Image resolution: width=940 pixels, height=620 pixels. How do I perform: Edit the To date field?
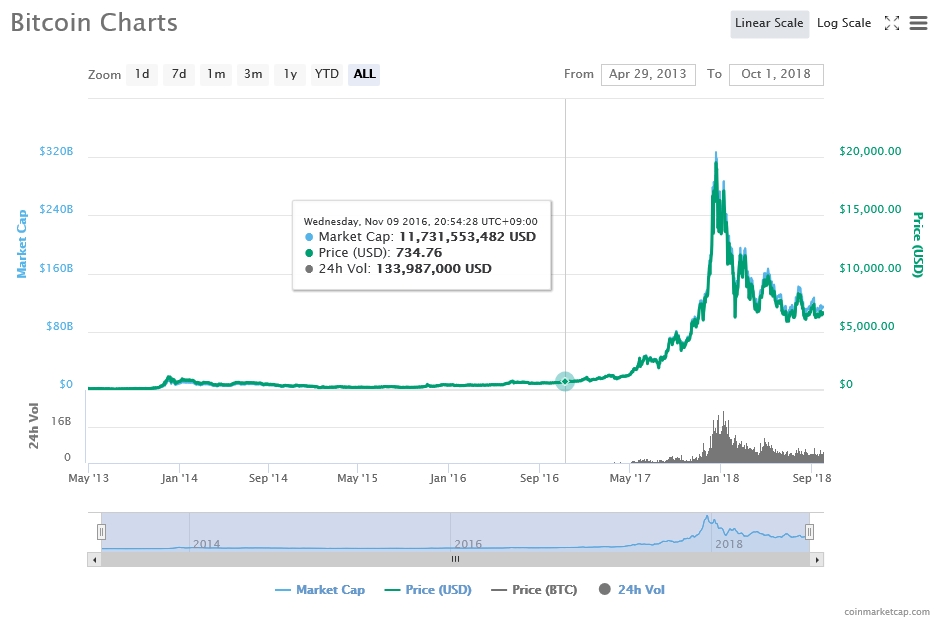(x=776, y=74)
